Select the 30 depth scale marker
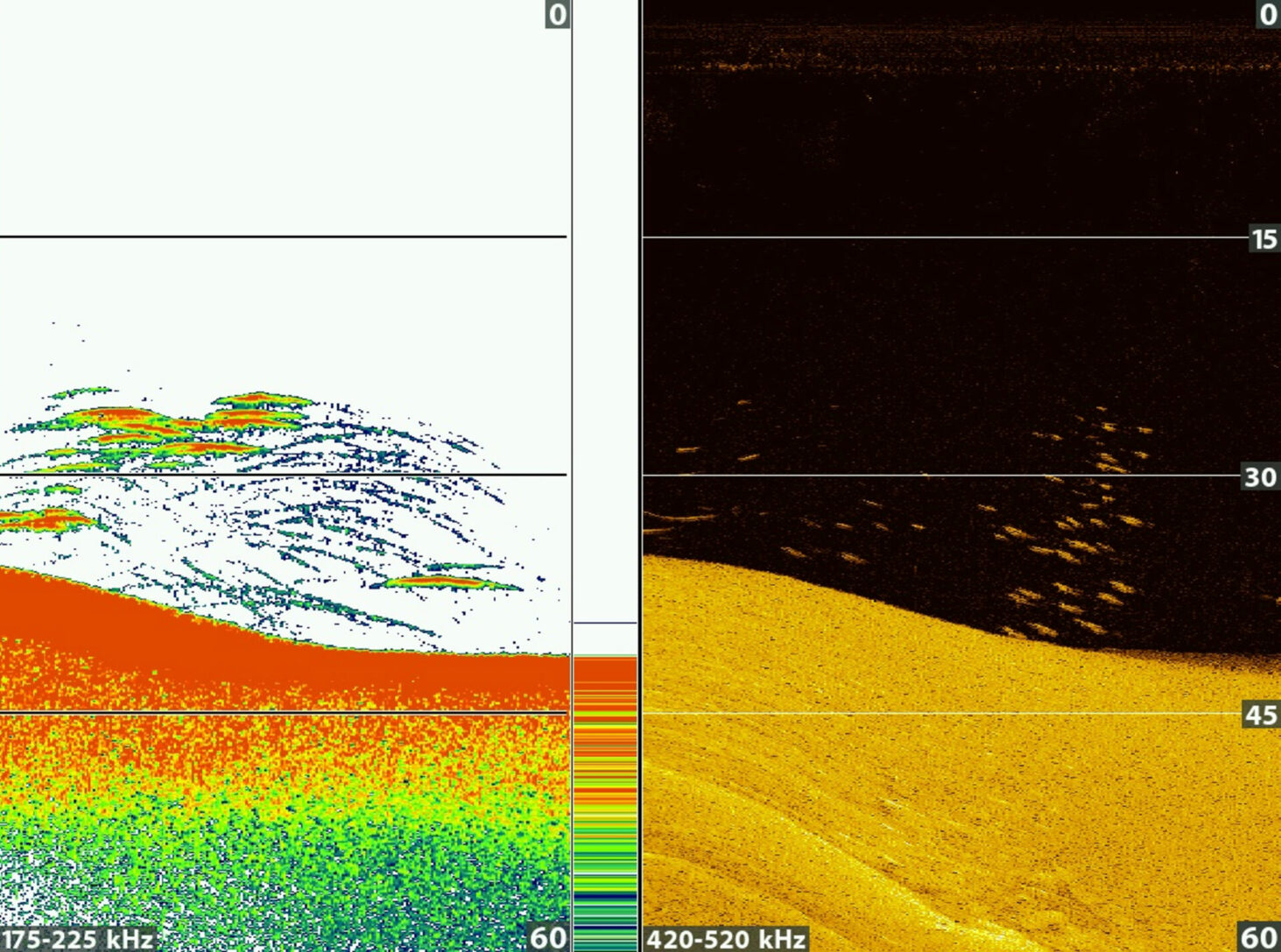The width and height of the screenshot is (1281, 952). 1261,476
